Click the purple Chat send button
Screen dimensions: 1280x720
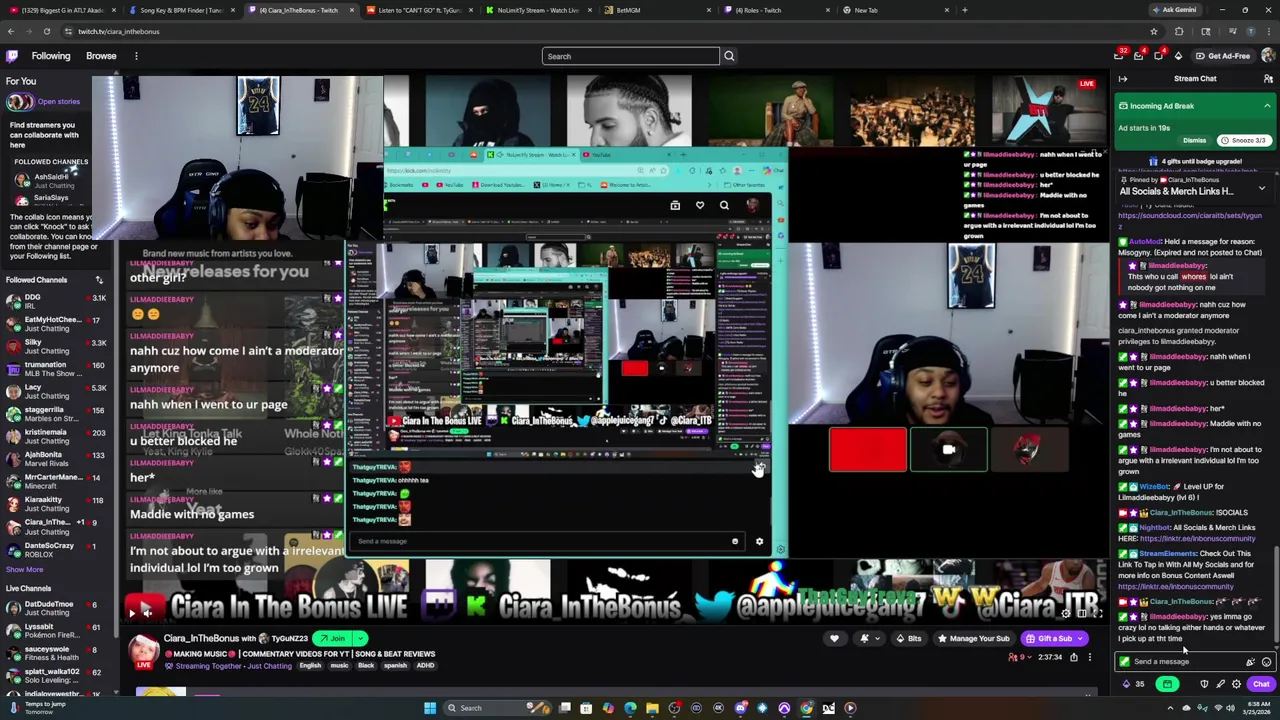pos(1261,685)
